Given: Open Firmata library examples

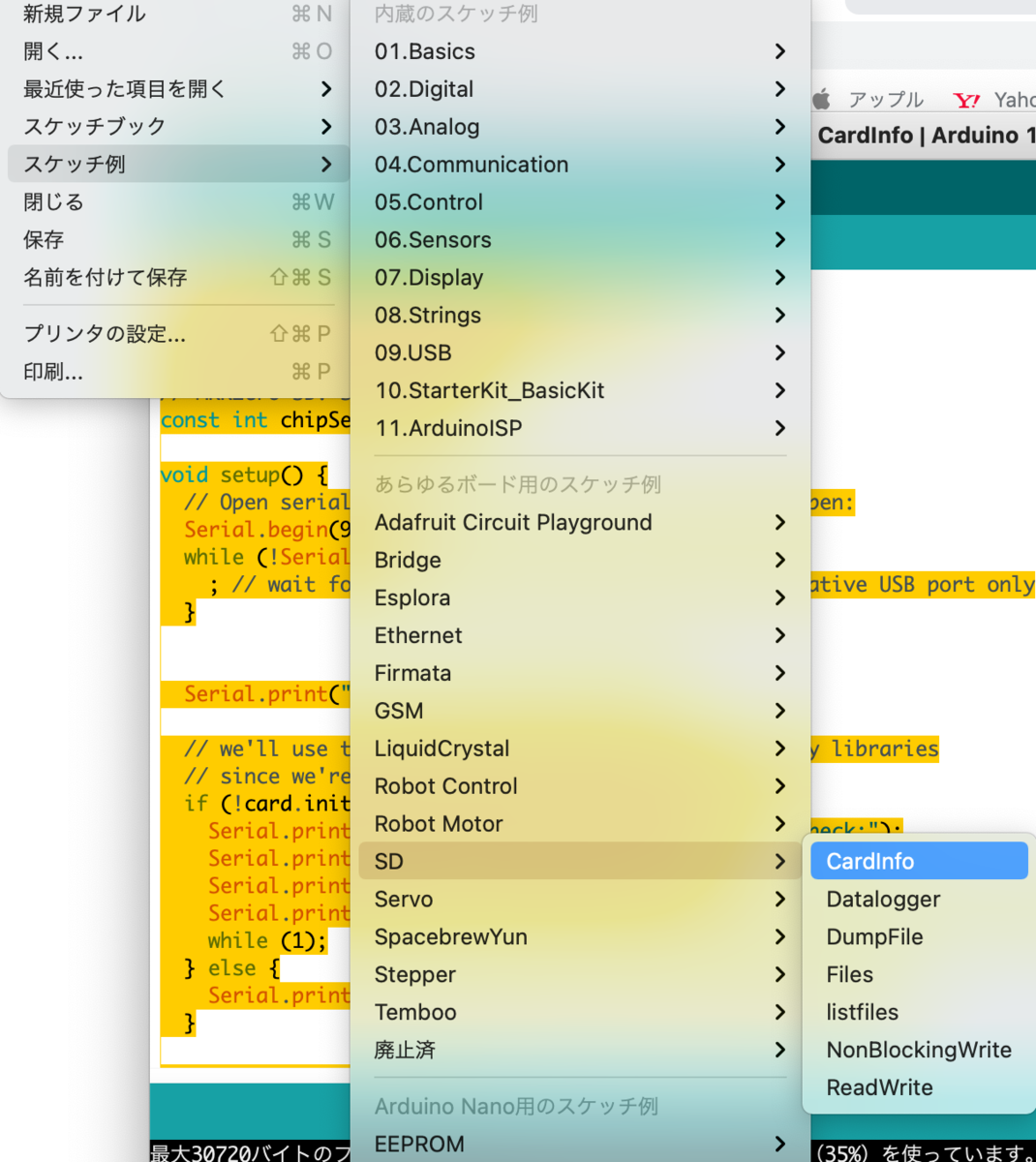Looking at the screenshot, I should (x=580, y=674).
